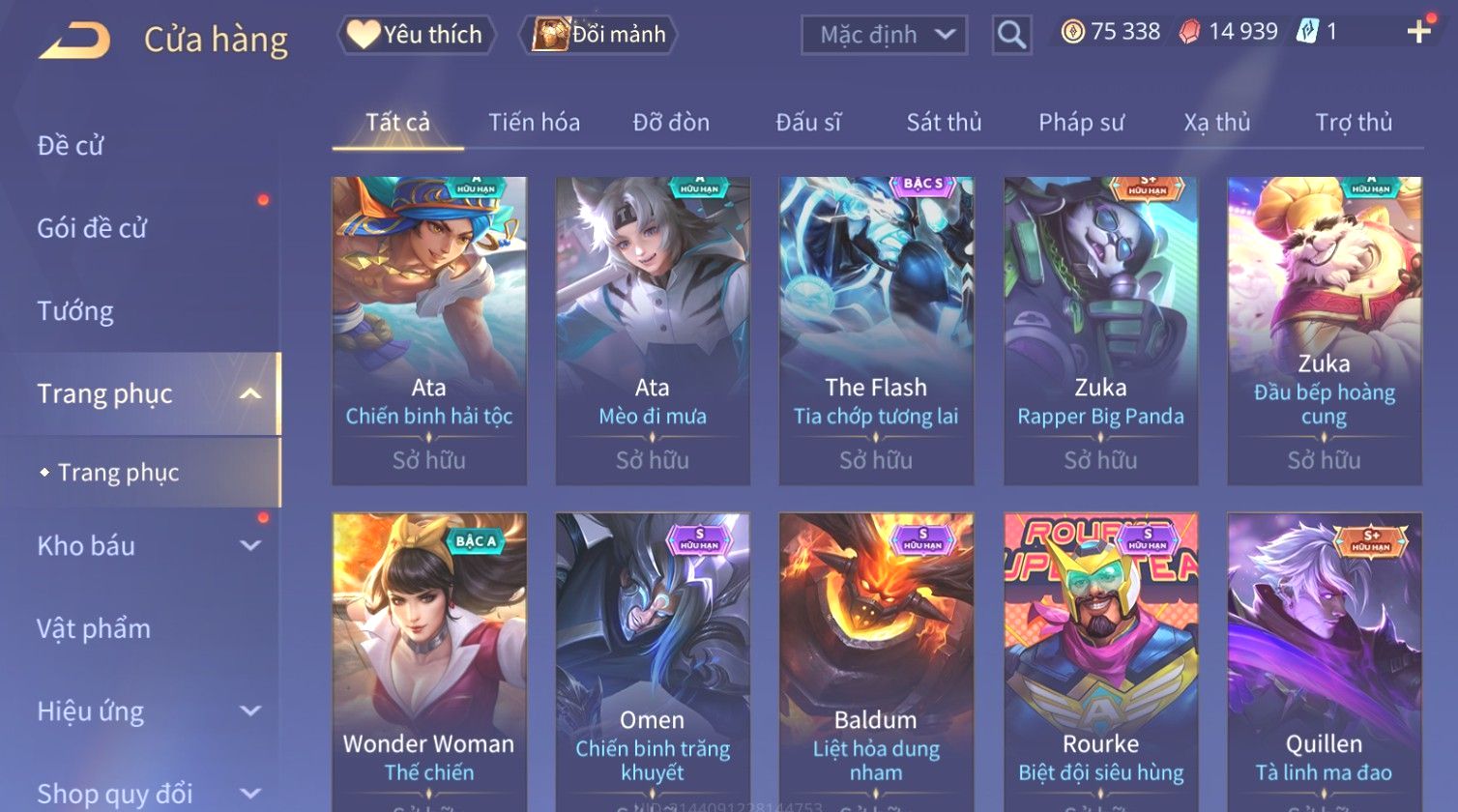
Task: Click the golden back arrow icon
Action: click(x=74, y=41)
